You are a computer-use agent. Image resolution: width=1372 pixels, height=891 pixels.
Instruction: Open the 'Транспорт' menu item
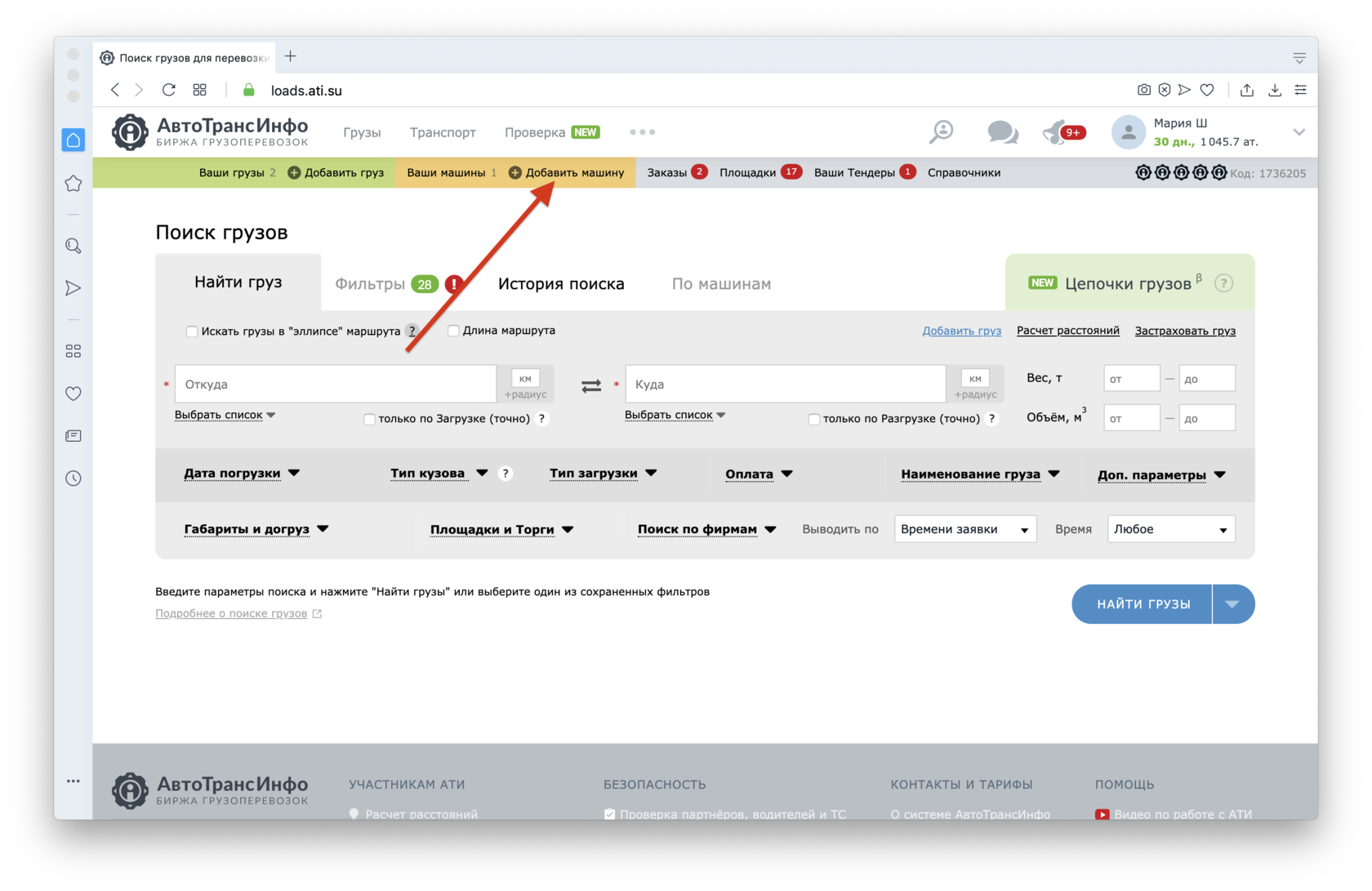pos(443,132)
